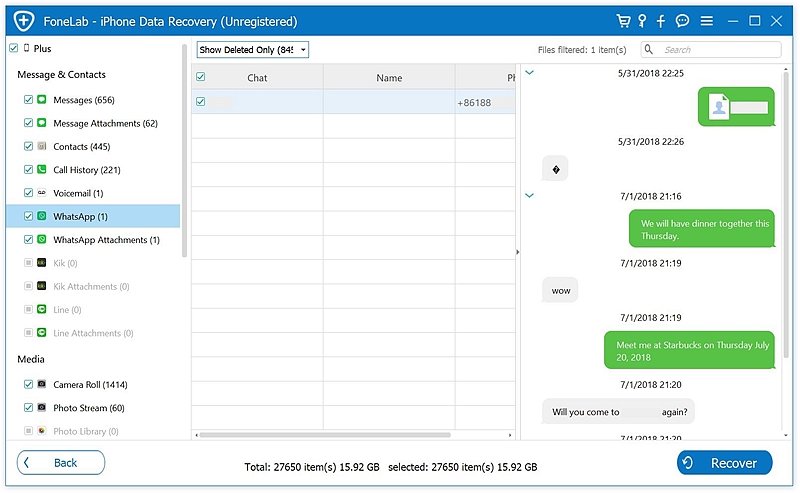Click the chat preview scroll down arrow
This screenshot has width=800, height=493.
pos(785,435)
